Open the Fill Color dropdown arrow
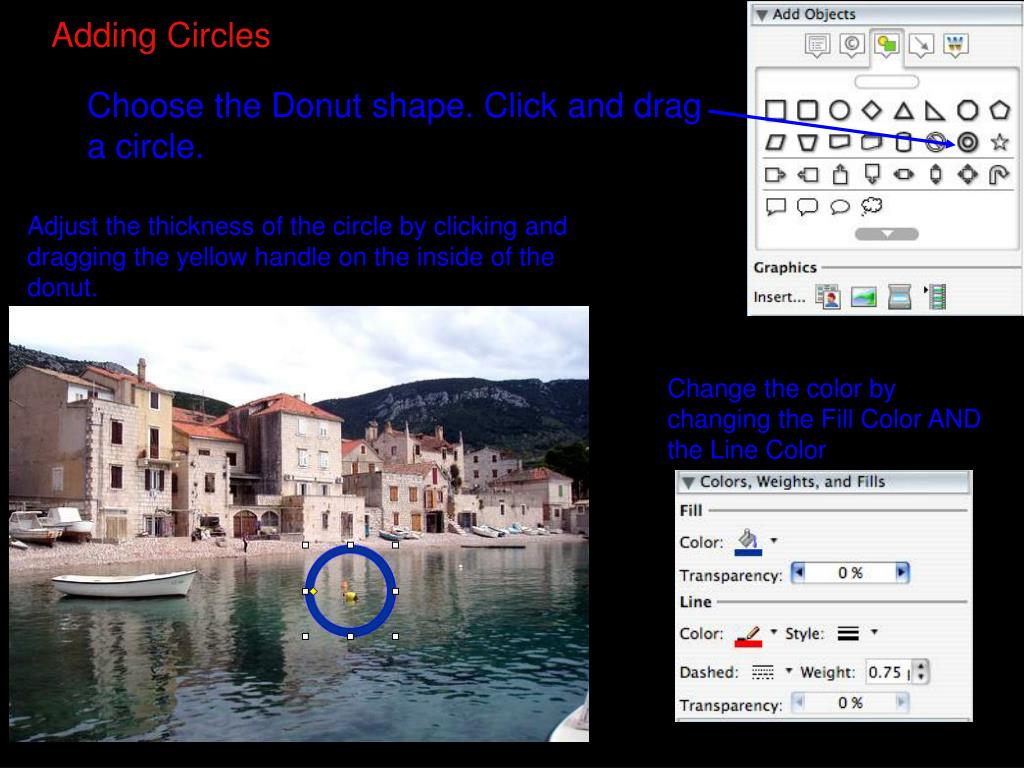This screenshot has width=1024, height=768. tap(774, 540)
